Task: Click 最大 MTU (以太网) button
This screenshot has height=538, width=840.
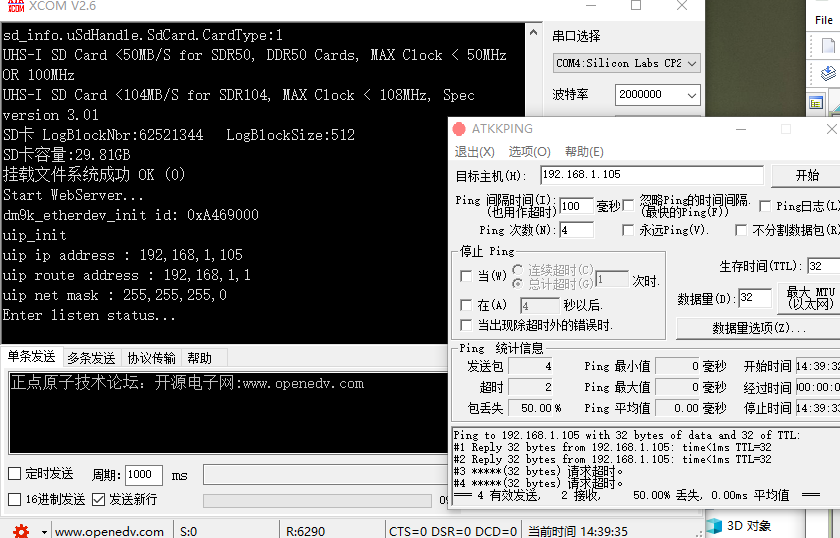Action: [x=810, y=298]
